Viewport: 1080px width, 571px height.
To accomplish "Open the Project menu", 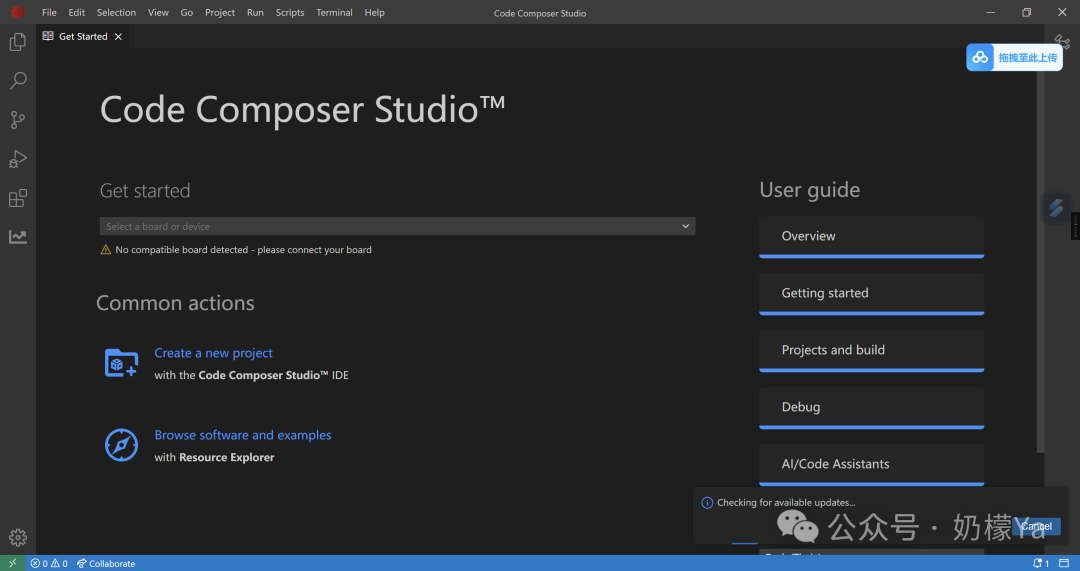I will pyautogui.click(x=220, y=12).
